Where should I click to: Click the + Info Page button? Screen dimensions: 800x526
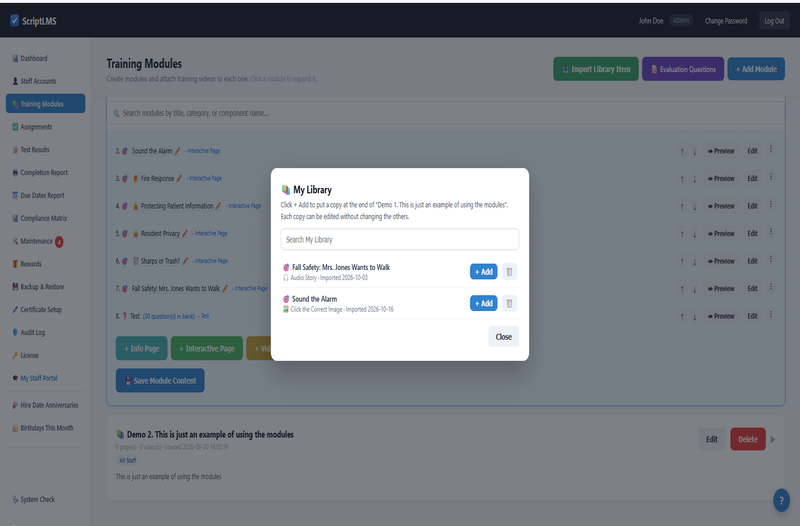142,348
